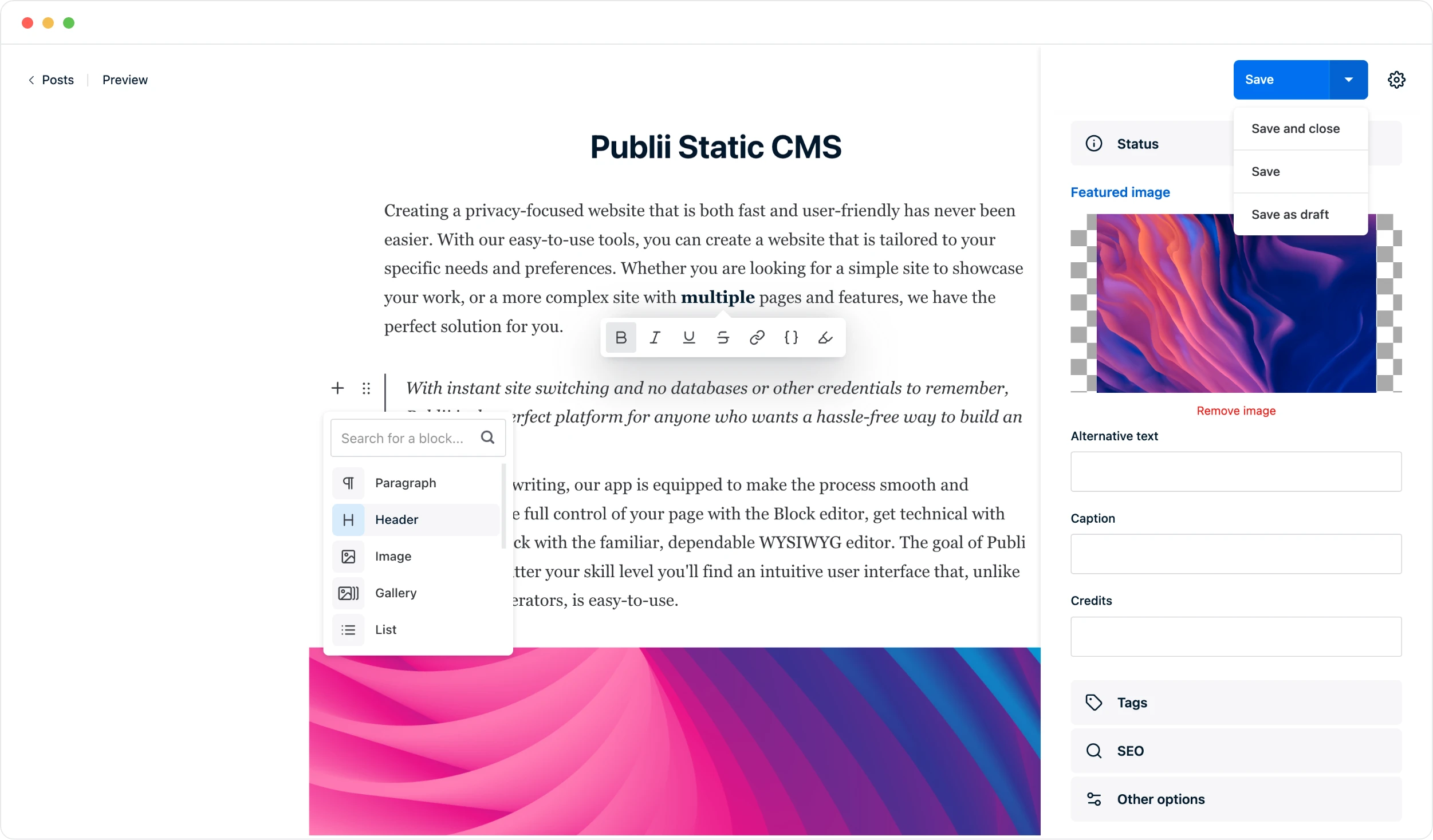Image resolution: width=1433 pixels, height=840 pixels.
Task: Toggle the Strikethrough formatting icon
Action: pyautogui.click(x=724, y=338)
